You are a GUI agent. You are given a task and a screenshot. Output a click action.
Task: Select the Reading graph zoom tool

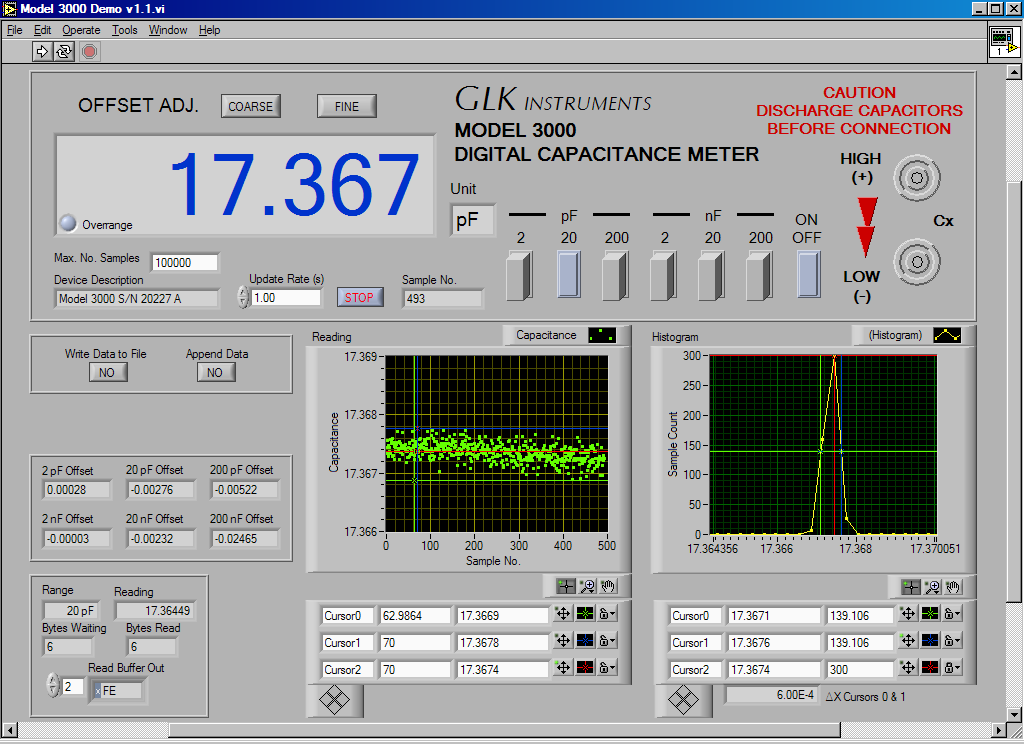[x=587, y=586]
